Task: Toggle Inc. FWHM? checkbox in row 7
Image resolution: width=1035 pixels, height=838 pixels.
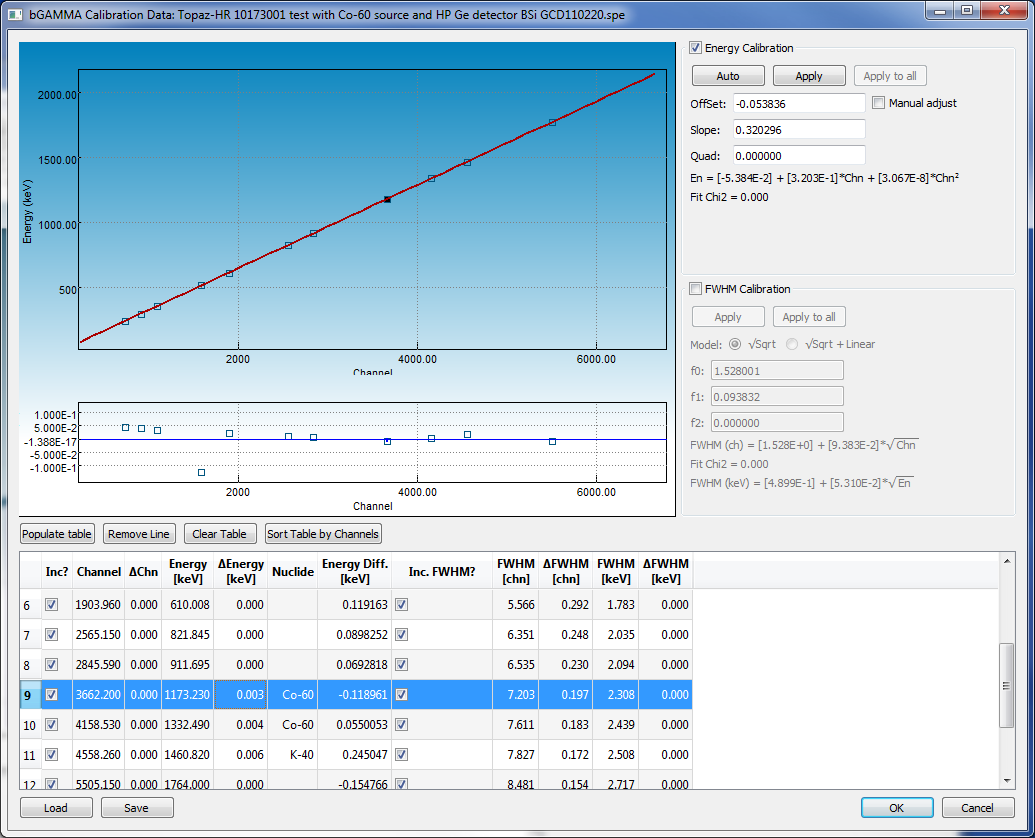Action: [x=401, y=634]
